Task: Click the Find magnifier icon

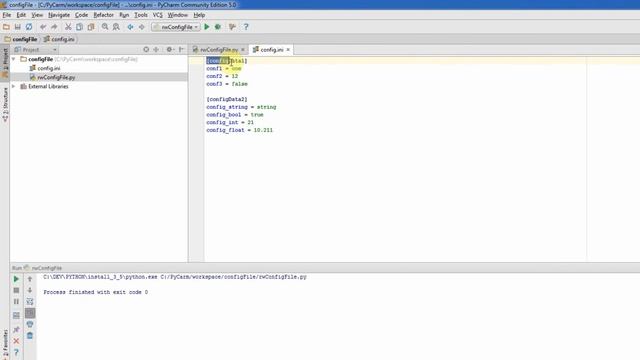Action: pos(105,27)
